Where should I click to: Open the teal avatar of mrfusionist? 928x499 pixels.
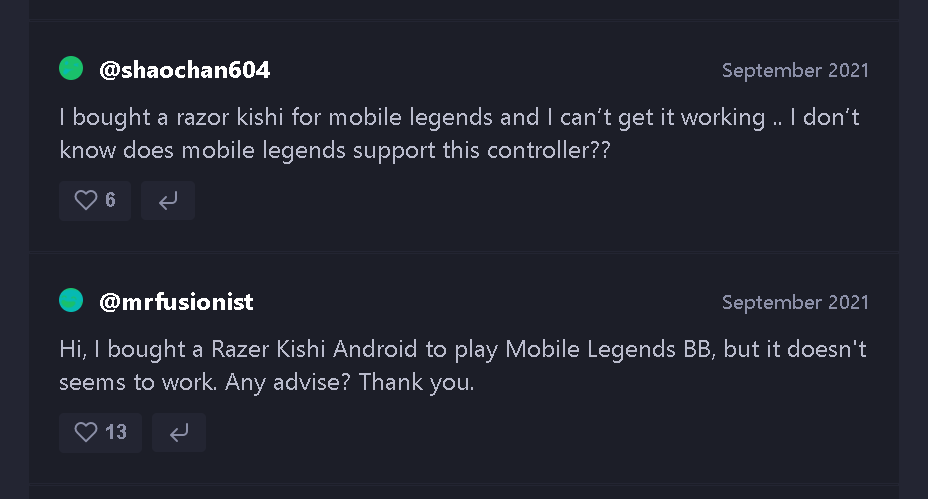71,300
